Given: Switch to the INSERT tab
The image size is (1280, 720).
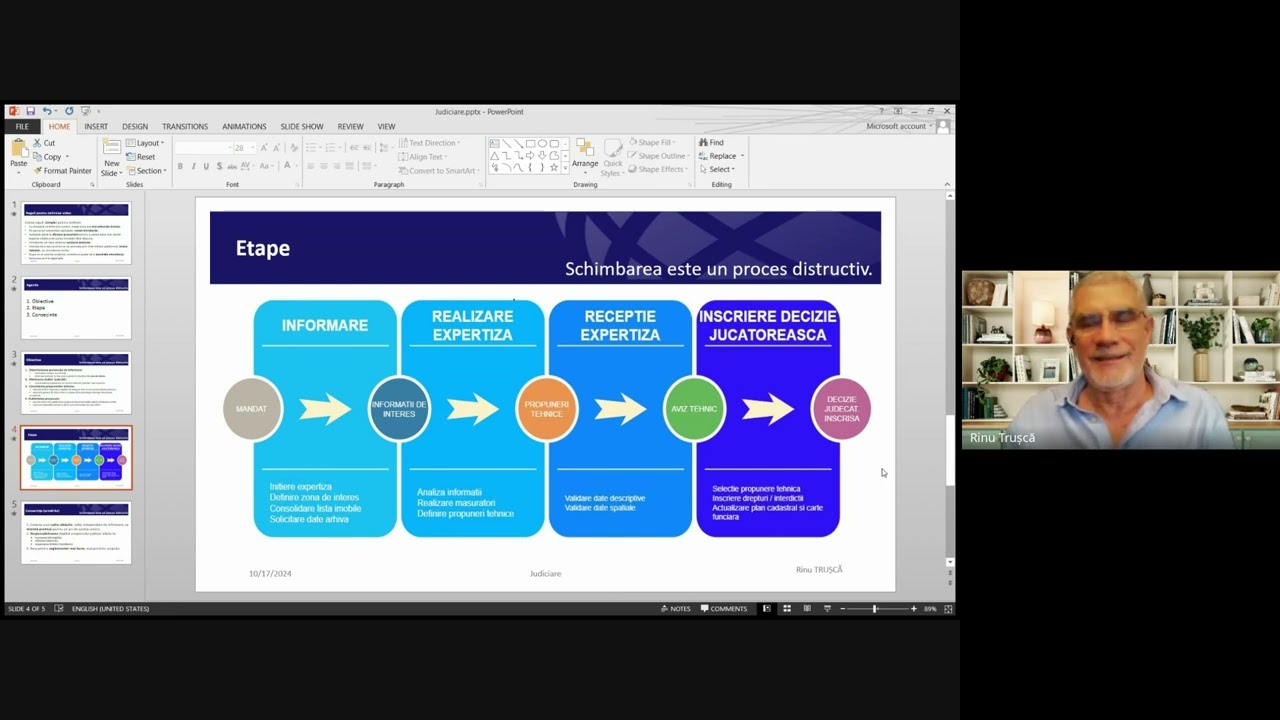Looking at the screenshot, I should [96, 127].
